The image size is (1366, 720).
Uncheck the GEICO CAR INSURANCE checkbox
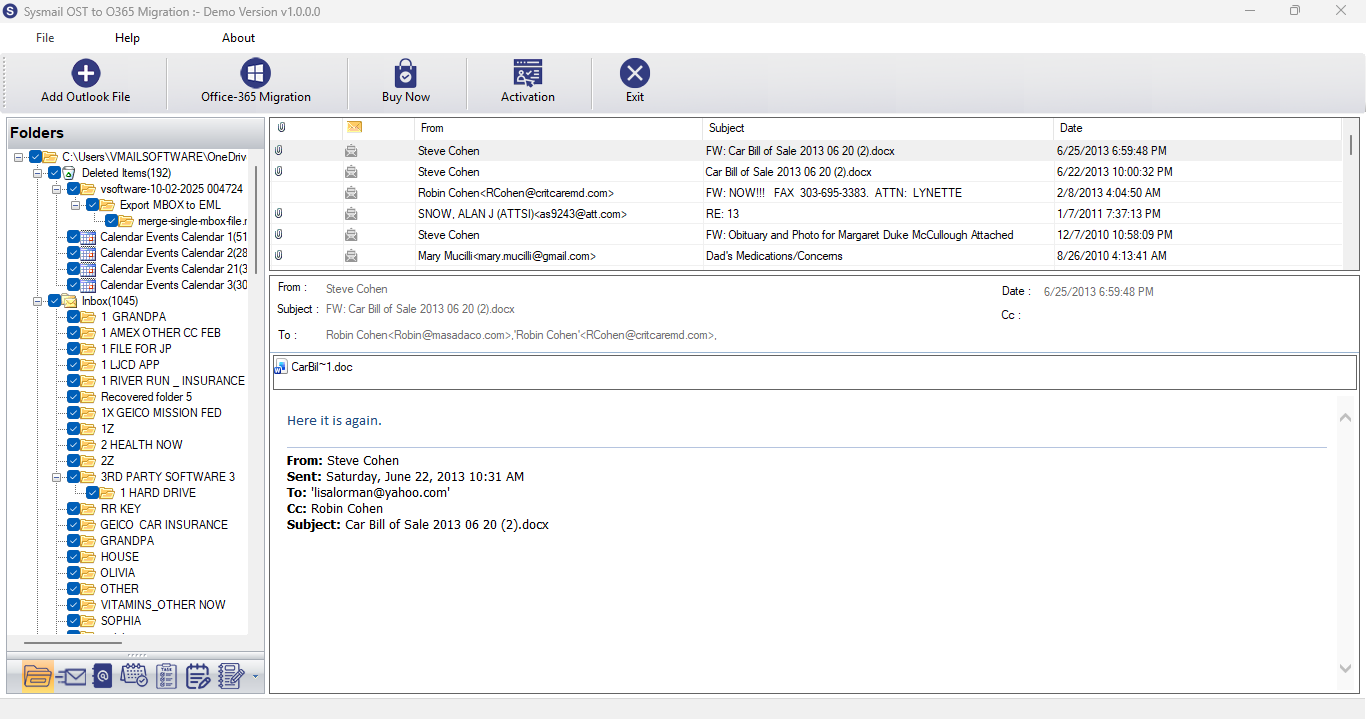click(x=74, y=525)
